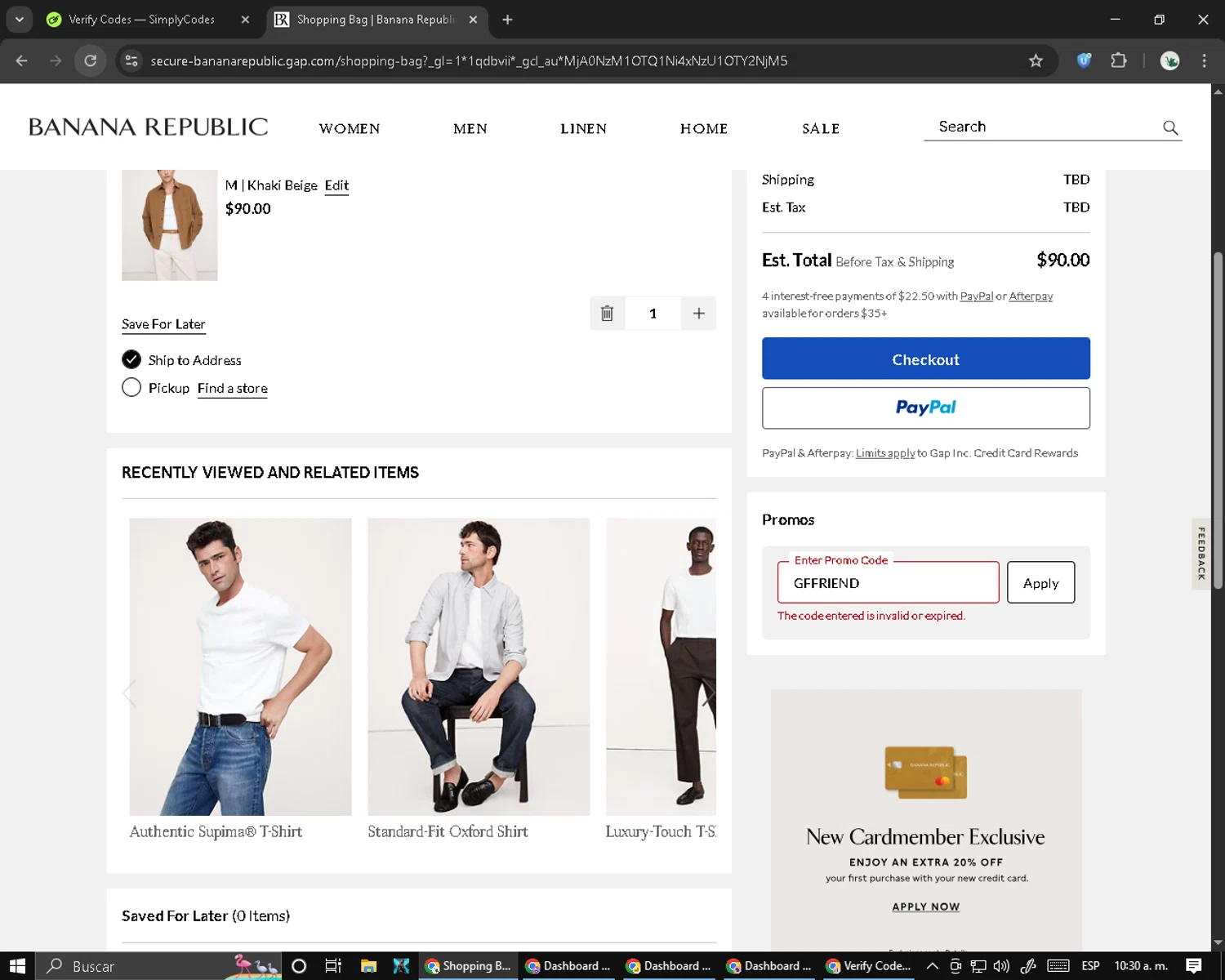The image size is (1225, 980).
Task: Open the tab search dropdown
Action: 19,20
